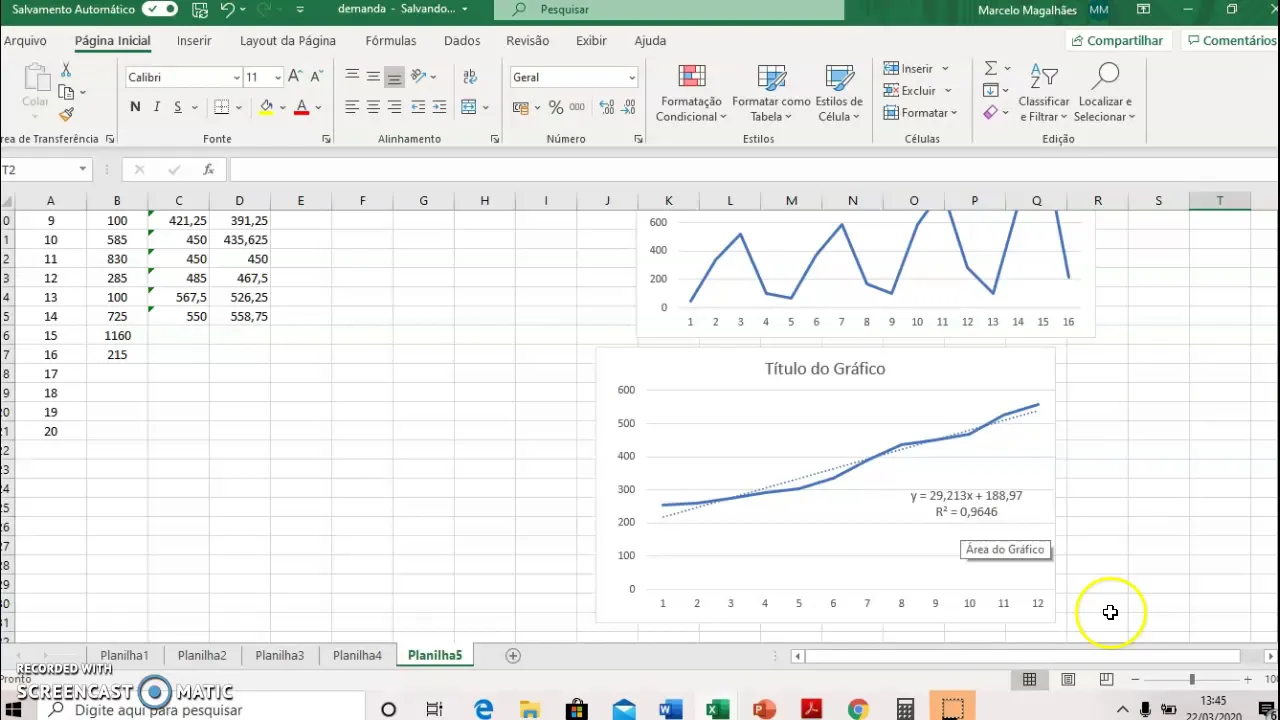The height and width of the screenshot is (720, 1280).
Task: Switch to the Exibir tab
Action: click(x=591, y=41)
